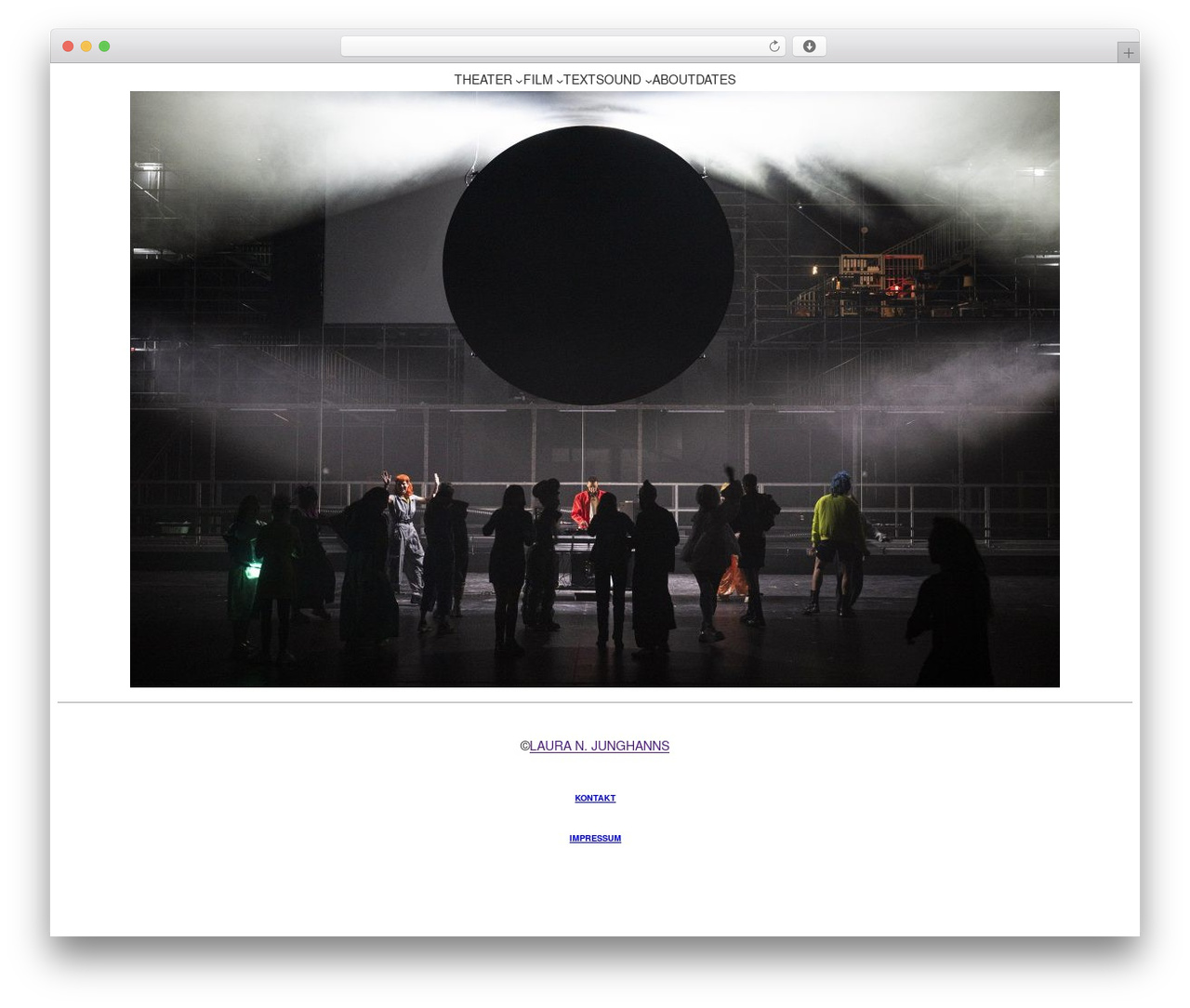Minimize the window with the yellow button
The width and height of the screenshot is (1190, 1008).
pos(86,46)
